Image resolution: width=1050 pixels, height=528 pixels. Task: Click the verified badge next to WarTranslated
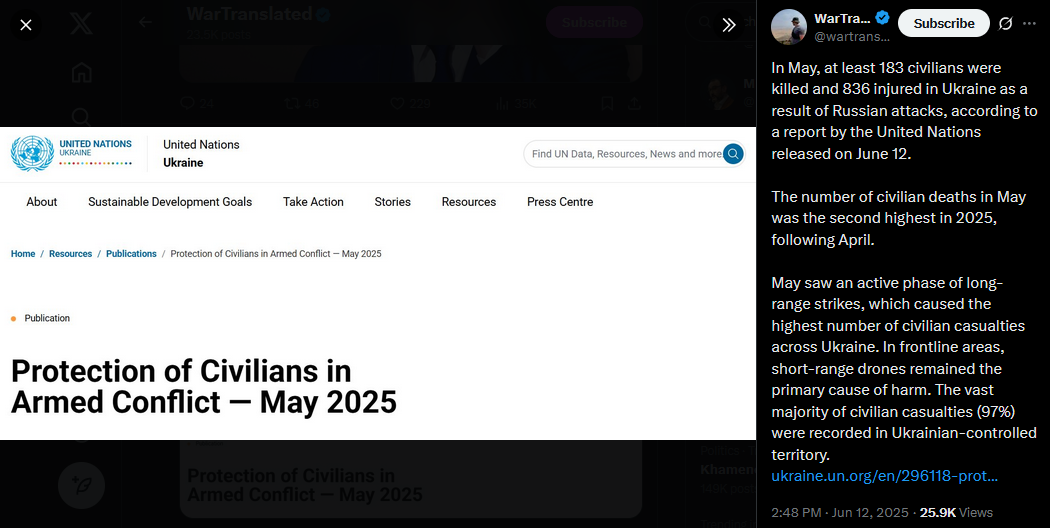coord(883,18)
